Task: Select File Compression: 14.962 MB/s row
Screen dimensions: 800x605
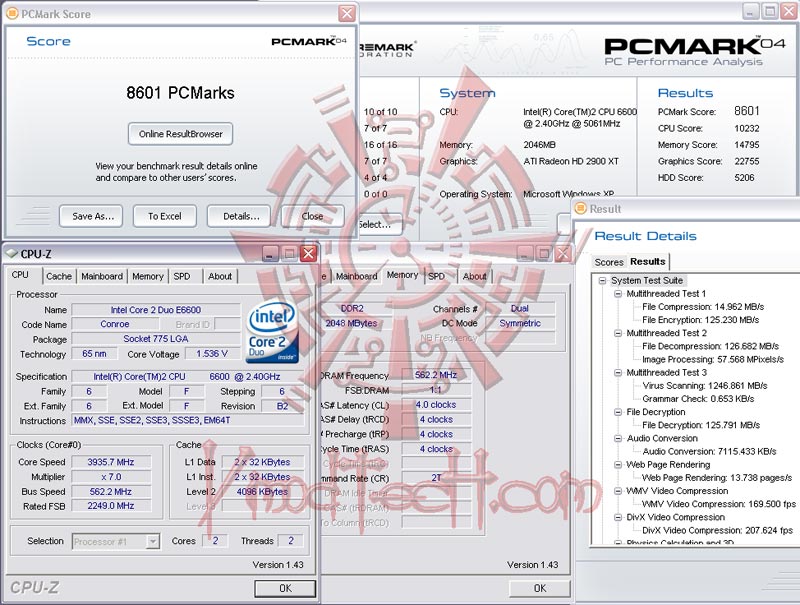Action: [x=703, y=307]
